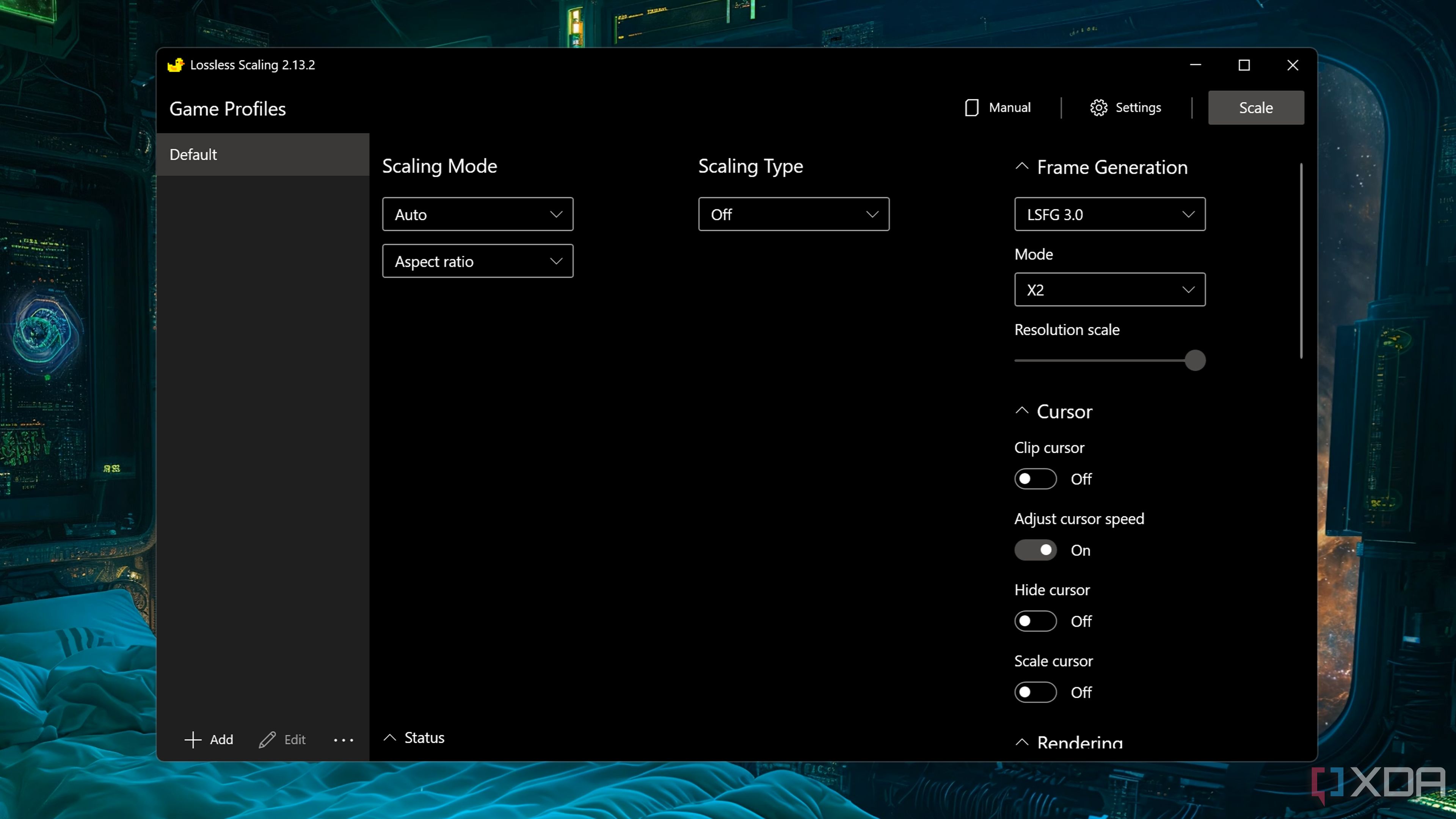
Task: Enable the Clip cursor toggle
Action: tap(1035, 479)
